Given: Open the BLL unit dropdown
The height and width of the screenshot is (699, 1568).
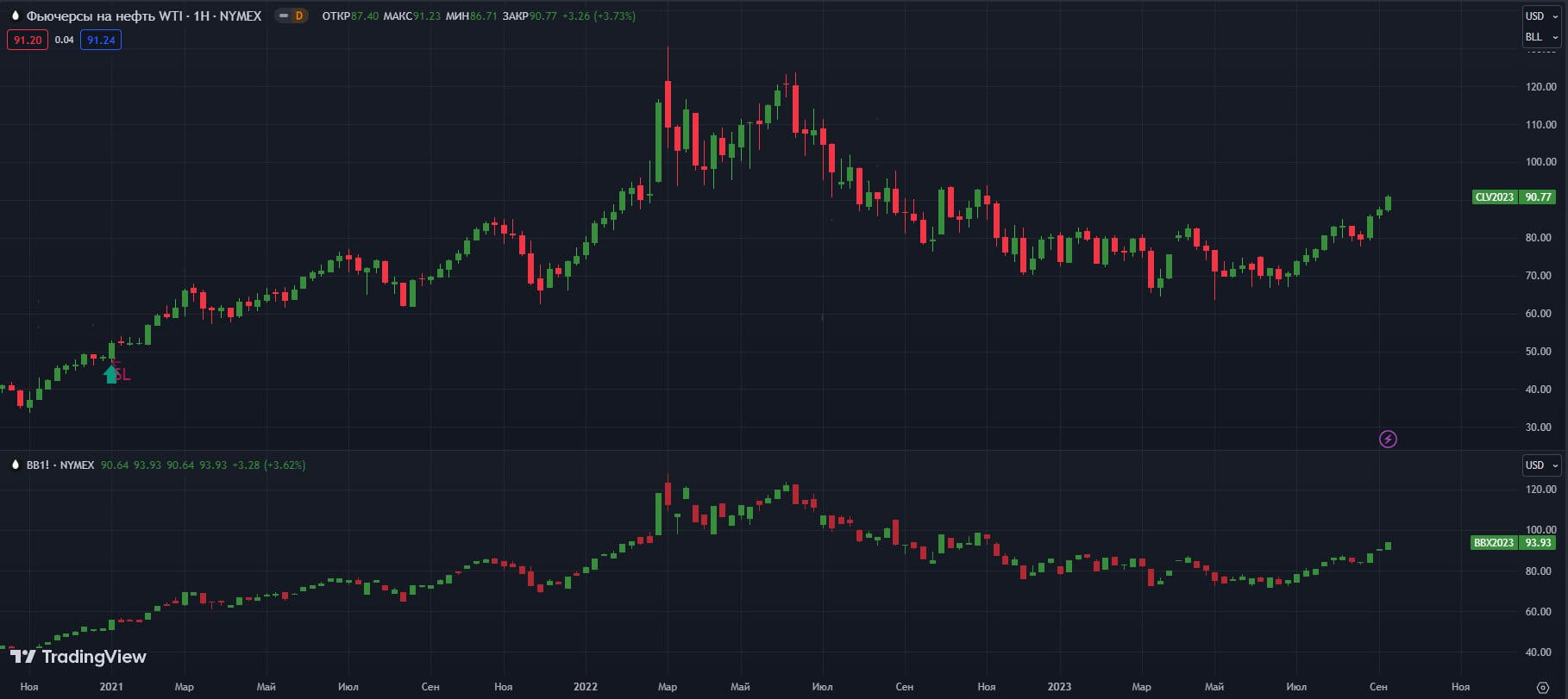Looking at the screenshot, I should (1541, 37).
